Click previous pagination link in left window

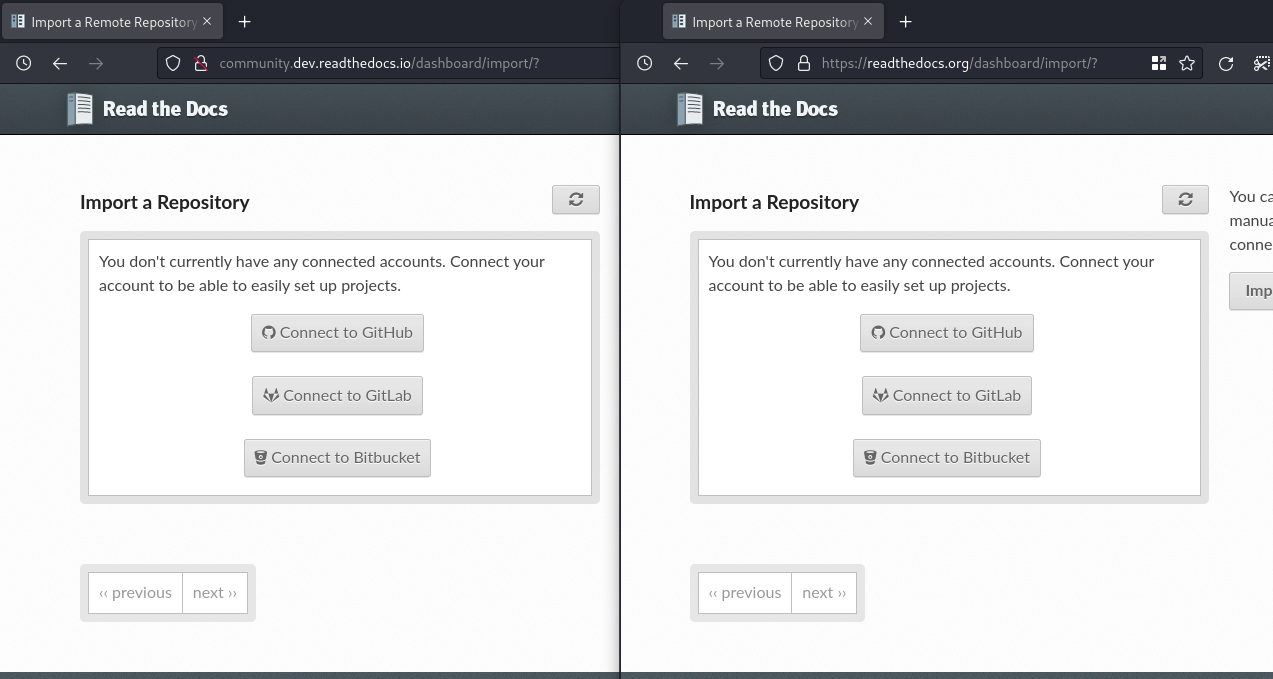[136, 593]
